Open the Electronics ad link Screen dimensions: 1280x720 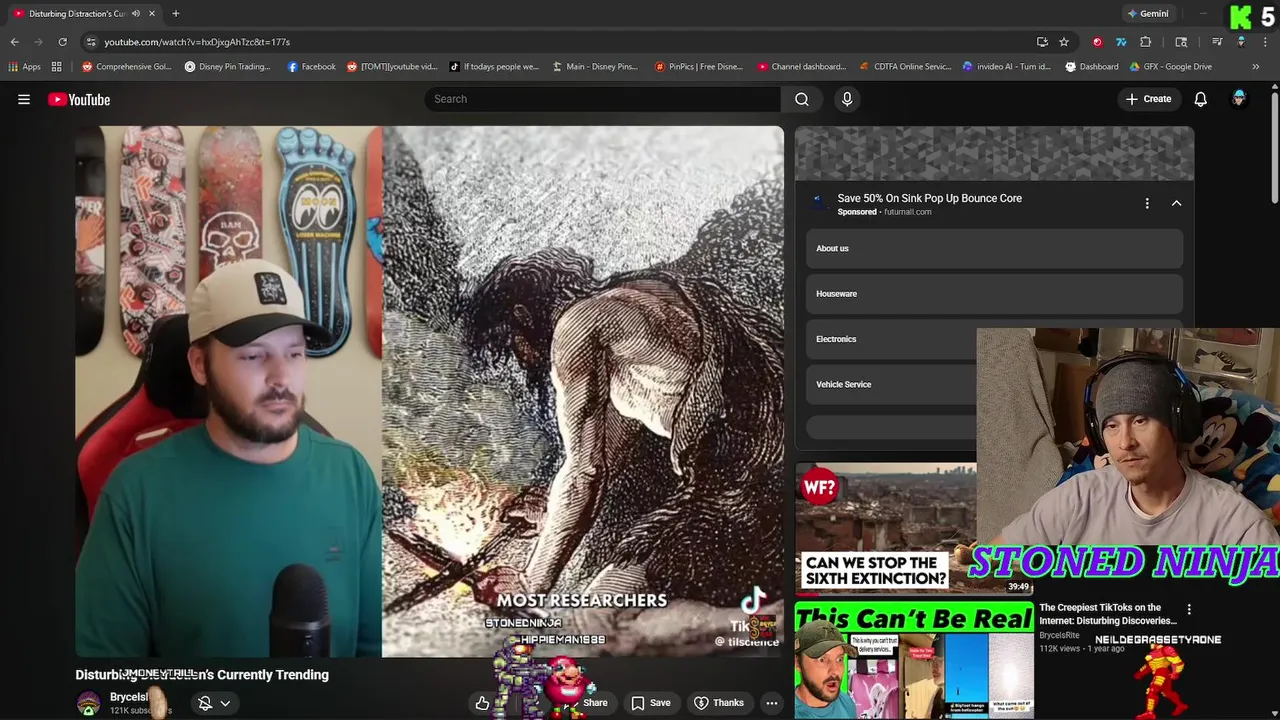coord(891,339)
